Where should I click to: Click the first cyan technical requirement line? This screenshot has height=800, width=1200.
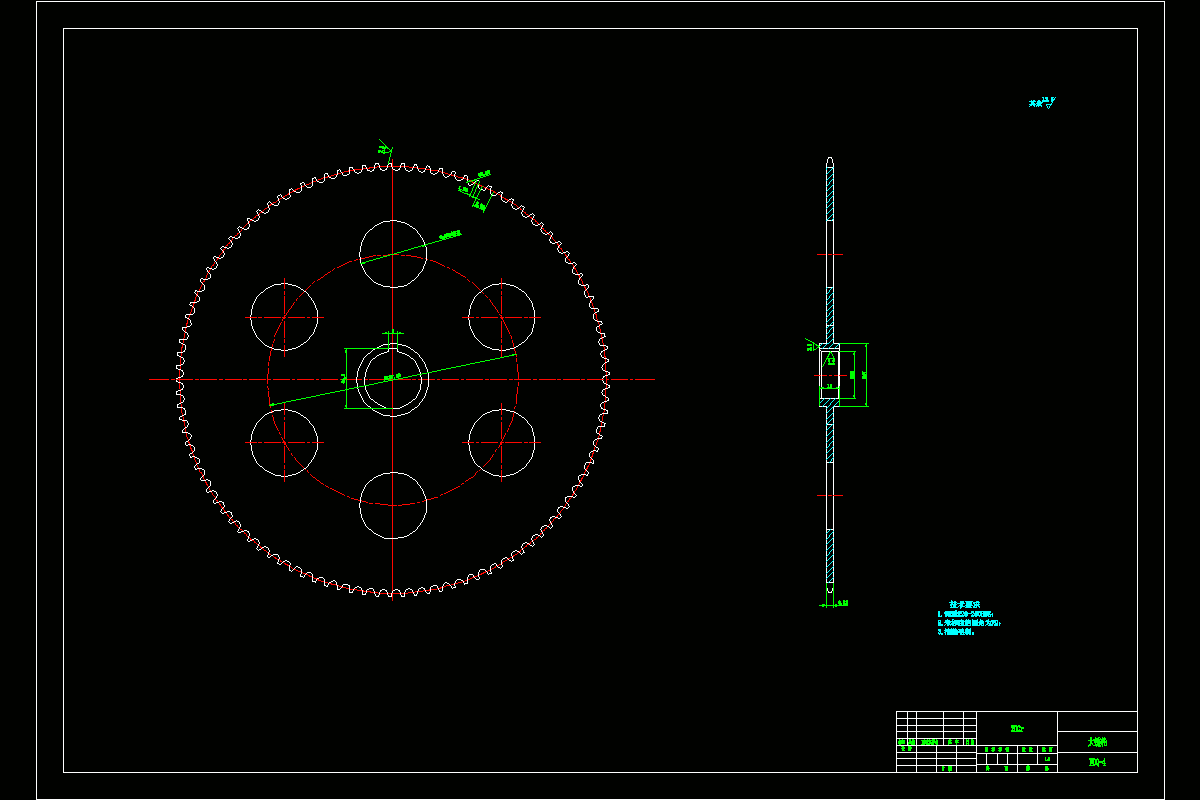pos(965,614)
